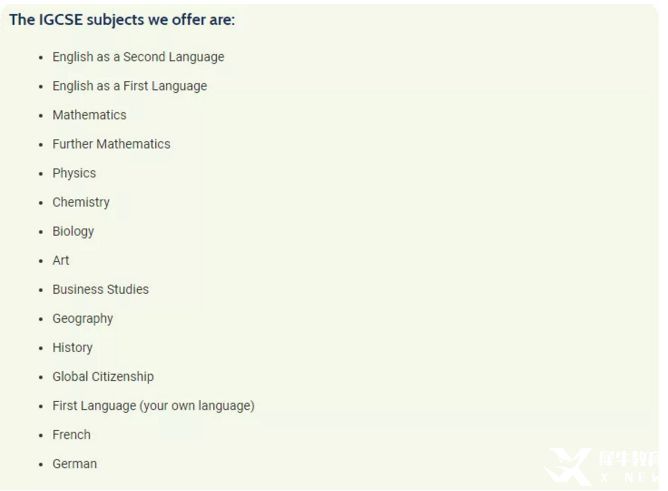Click the bullet point beside 'Physics'
This screenshot has width=668, height=491.
coord(41,174)
